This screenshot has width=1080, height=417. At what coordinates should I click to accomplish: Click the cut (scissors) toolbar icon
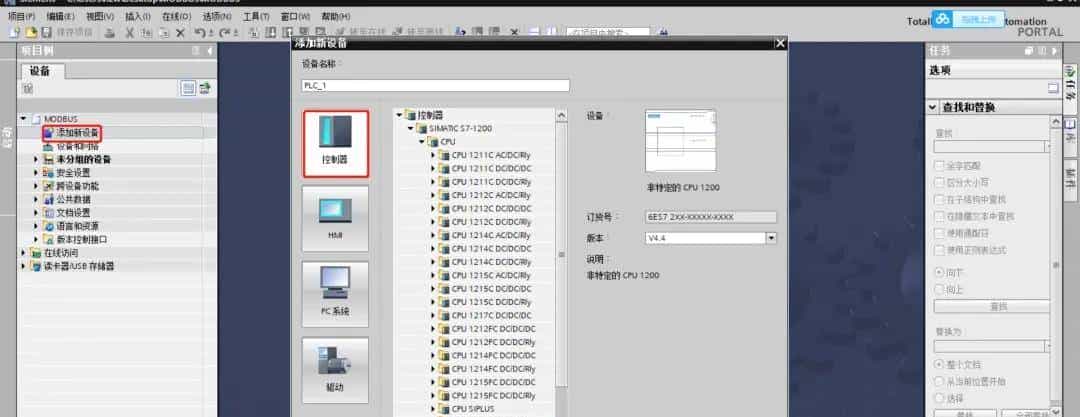click(x=129, y=32)
